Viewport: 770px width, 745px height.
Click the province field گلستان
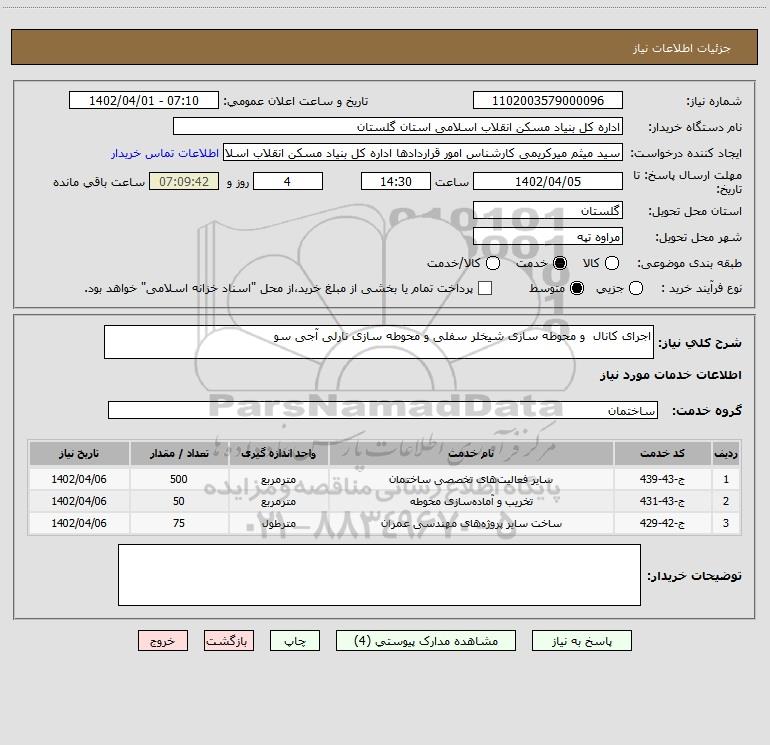[548, 211]
